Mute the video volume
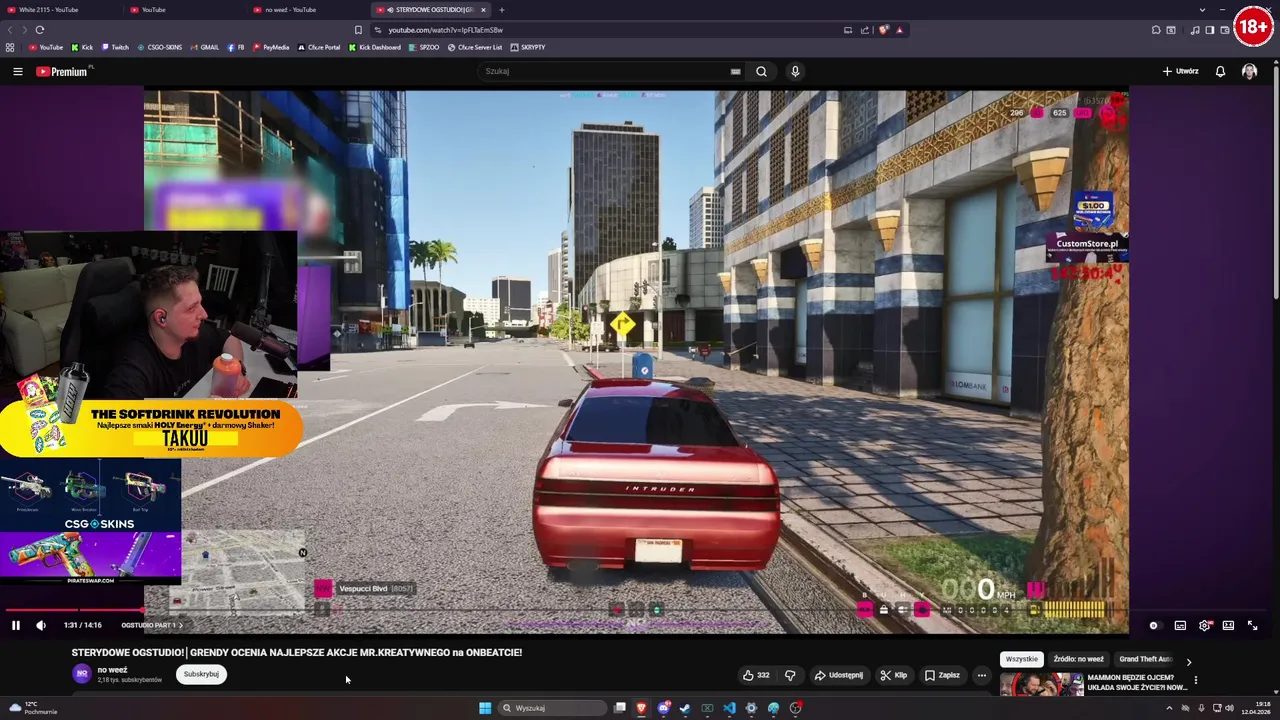Image resolution: width=1280 pixels, height=720 pixels. click(x=41, y=625)
